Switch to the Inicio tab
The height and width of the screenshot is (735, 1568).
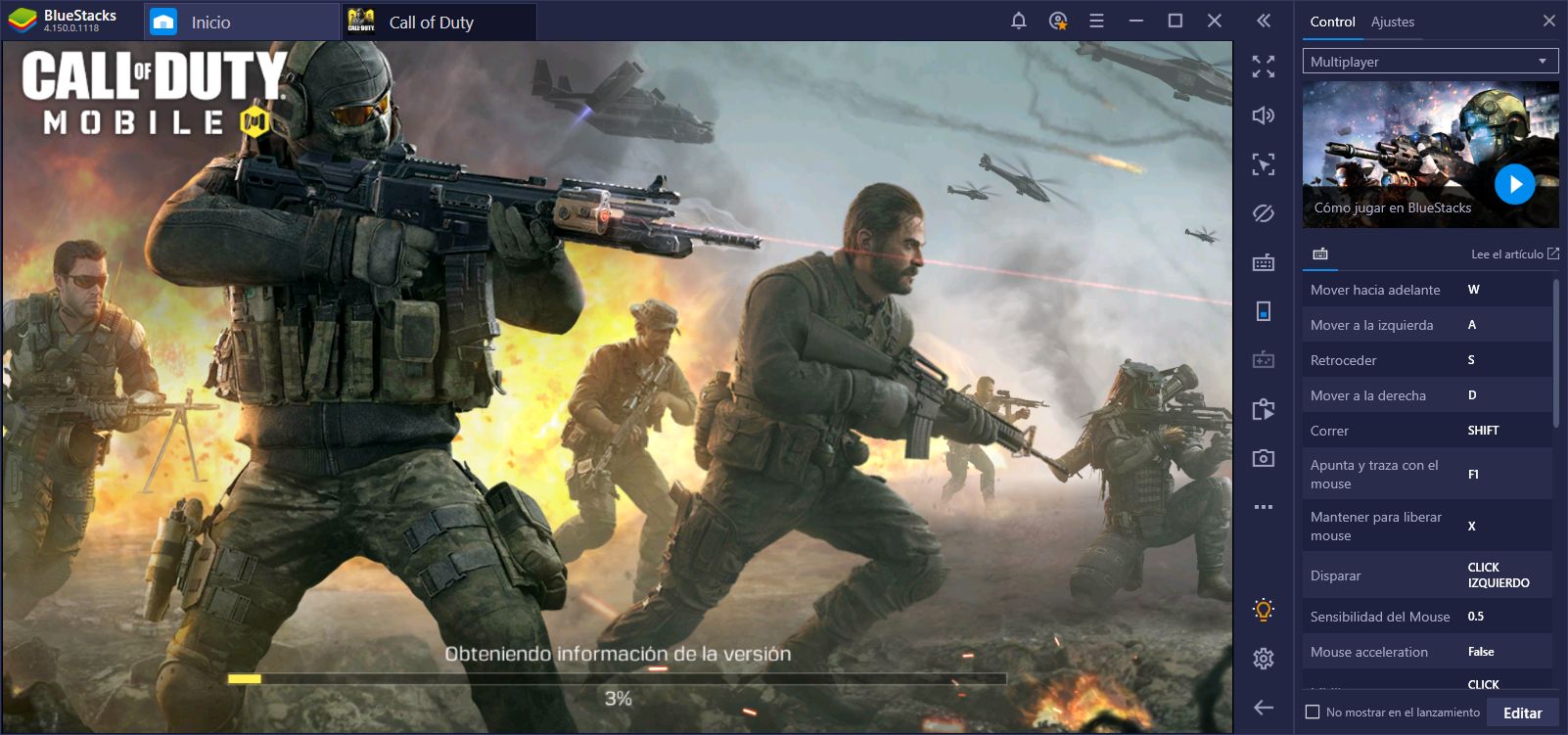point(241,22)
